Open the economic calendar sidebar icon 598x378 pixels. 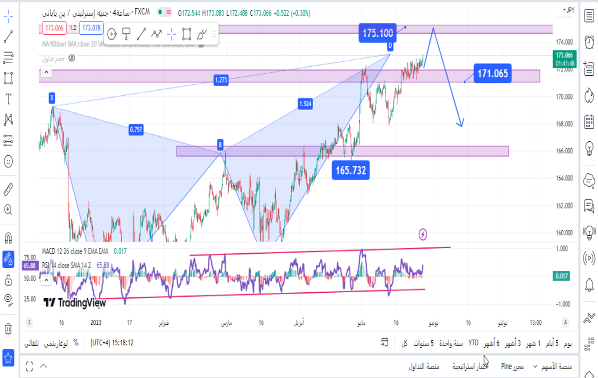click(x=589, y=122)
